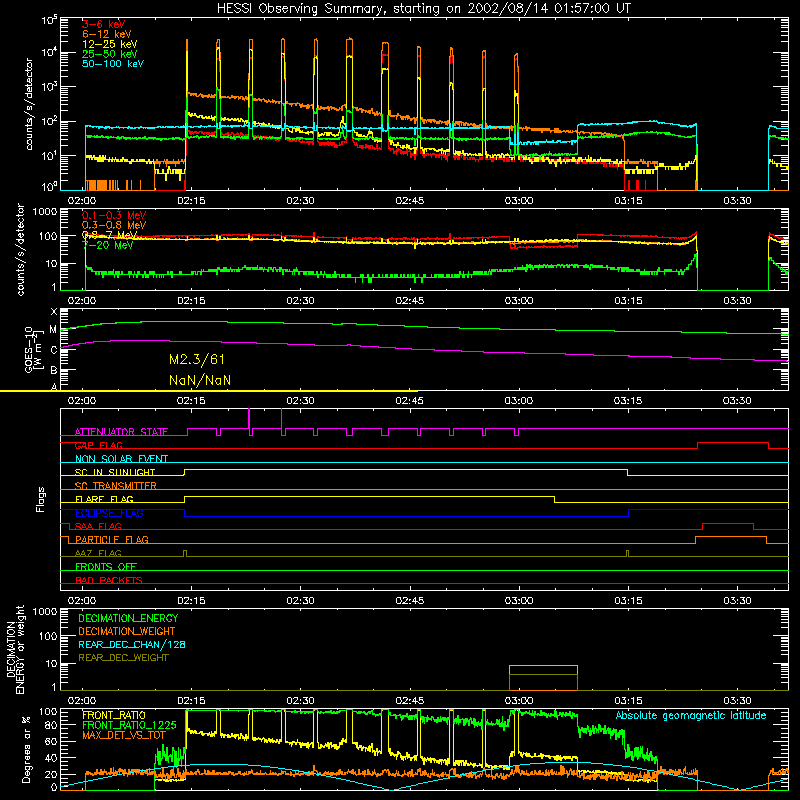This screenshot has height=800, width=800.
Task: Click the 02:15 tick under the decimation panel
Action: point(191,701)
